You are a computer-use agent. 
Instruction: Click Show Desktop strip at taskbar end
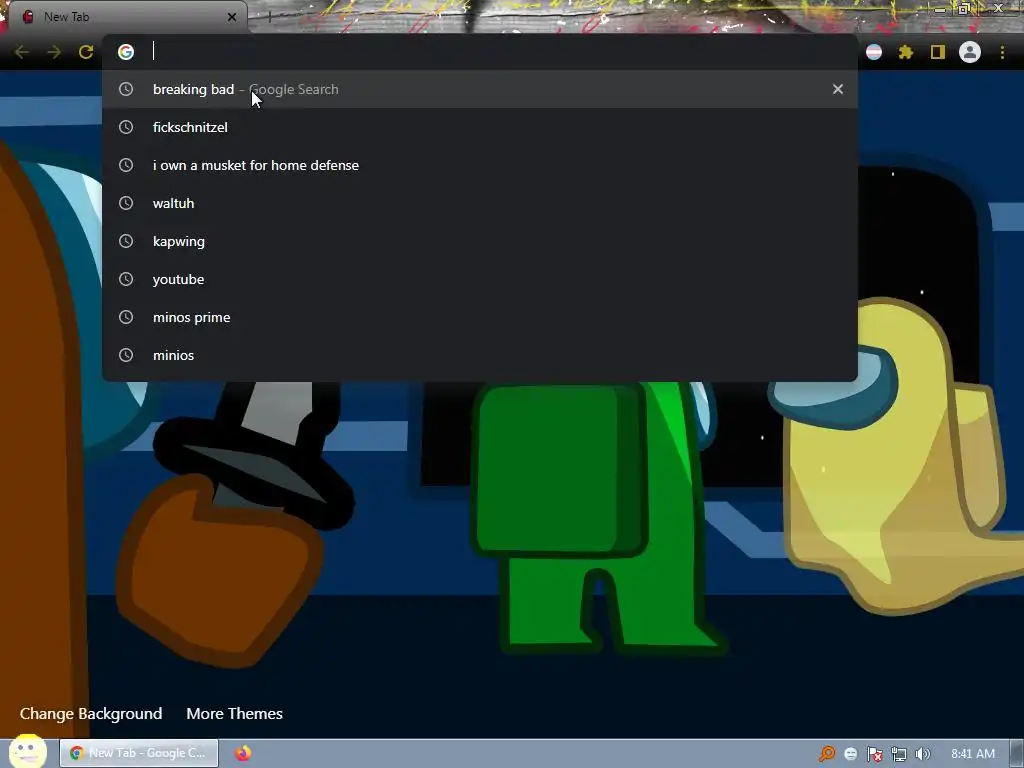1017,754
